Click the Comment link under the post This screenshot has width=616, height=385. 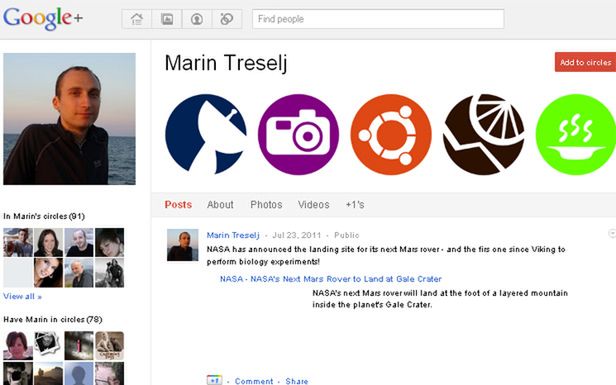point(254,381)
